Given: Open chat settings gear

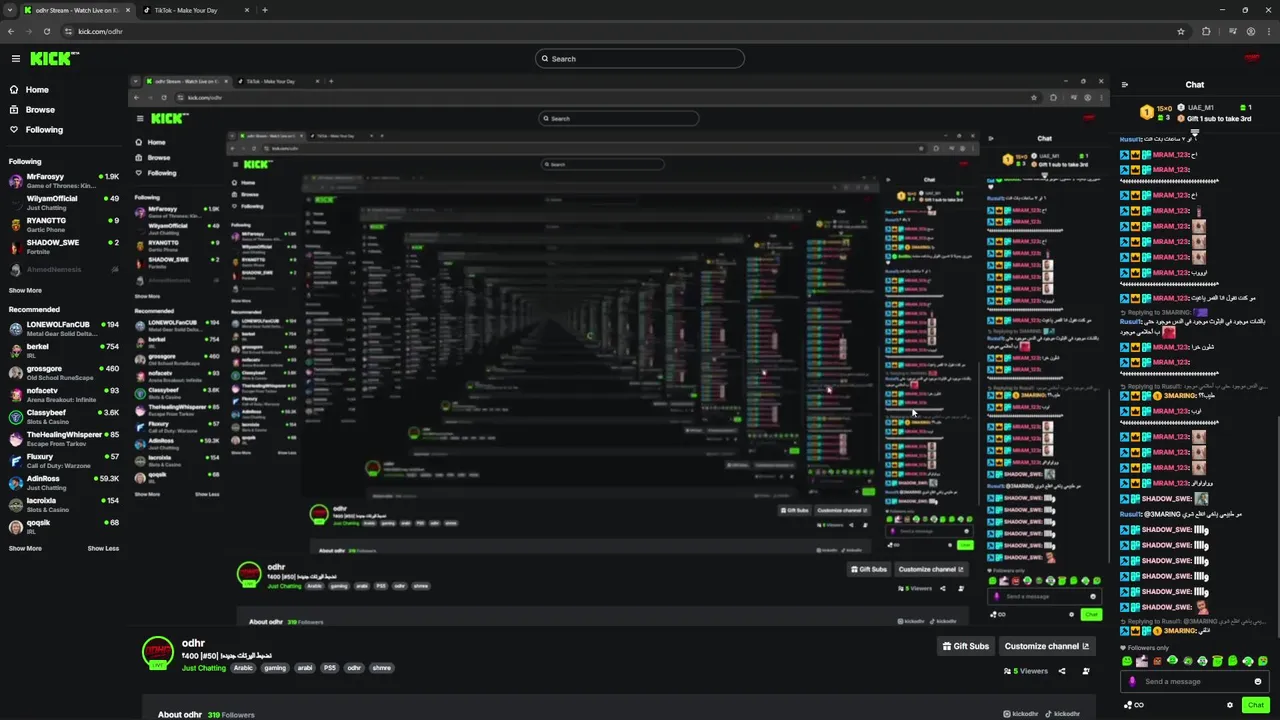Looking at the screenshot, I should point(1230,705).
